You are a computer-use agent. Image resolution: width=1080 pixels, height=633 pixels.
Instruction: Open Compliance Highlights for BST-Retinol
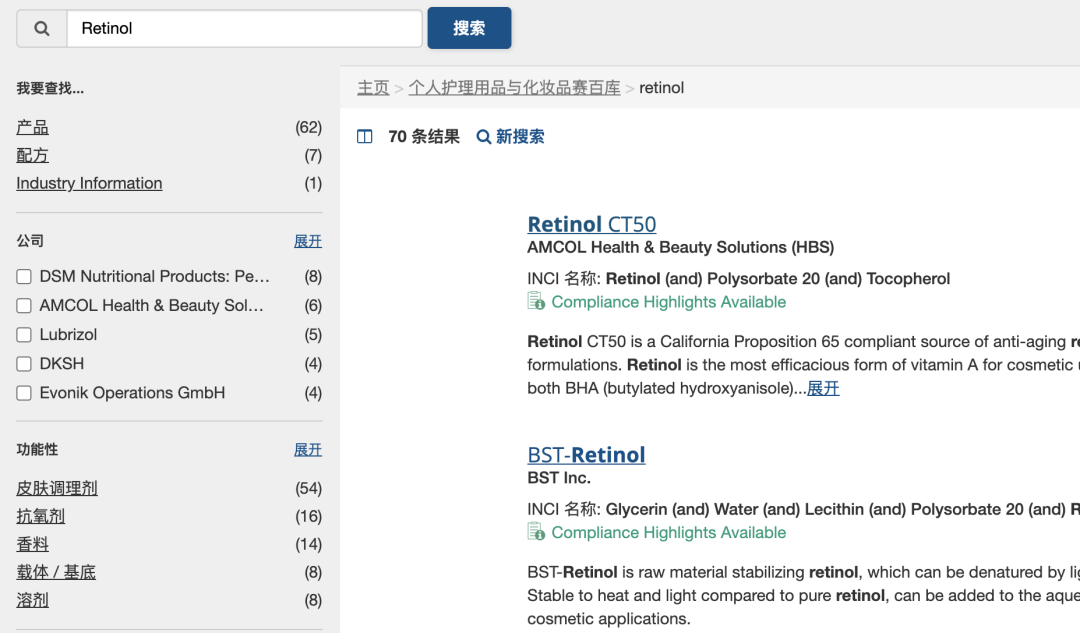[x=667, y=532]
